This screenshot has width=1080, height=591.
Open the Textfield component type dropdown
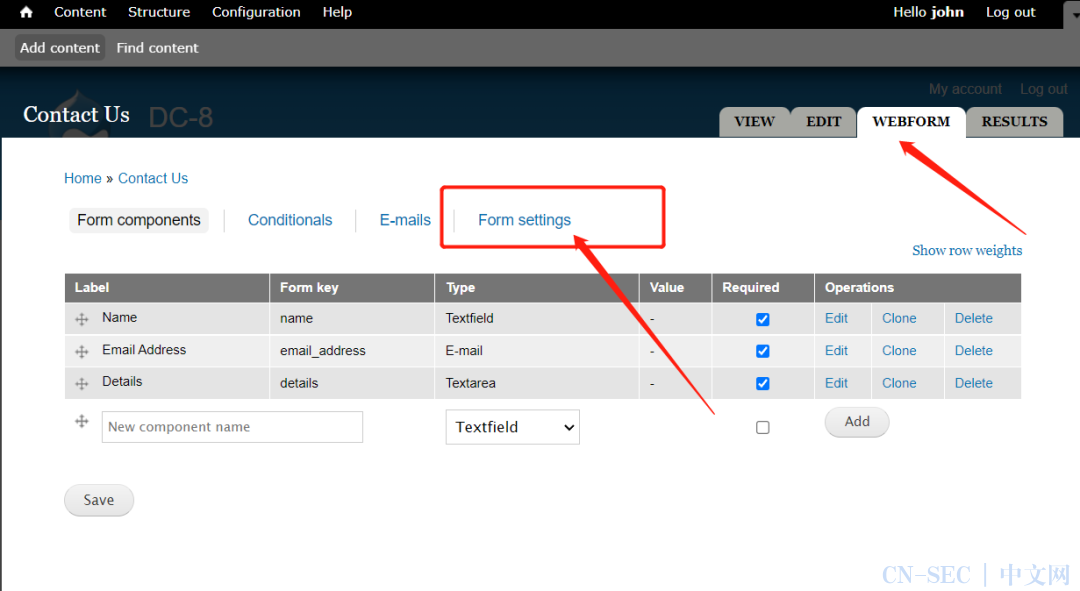[512, 427]
